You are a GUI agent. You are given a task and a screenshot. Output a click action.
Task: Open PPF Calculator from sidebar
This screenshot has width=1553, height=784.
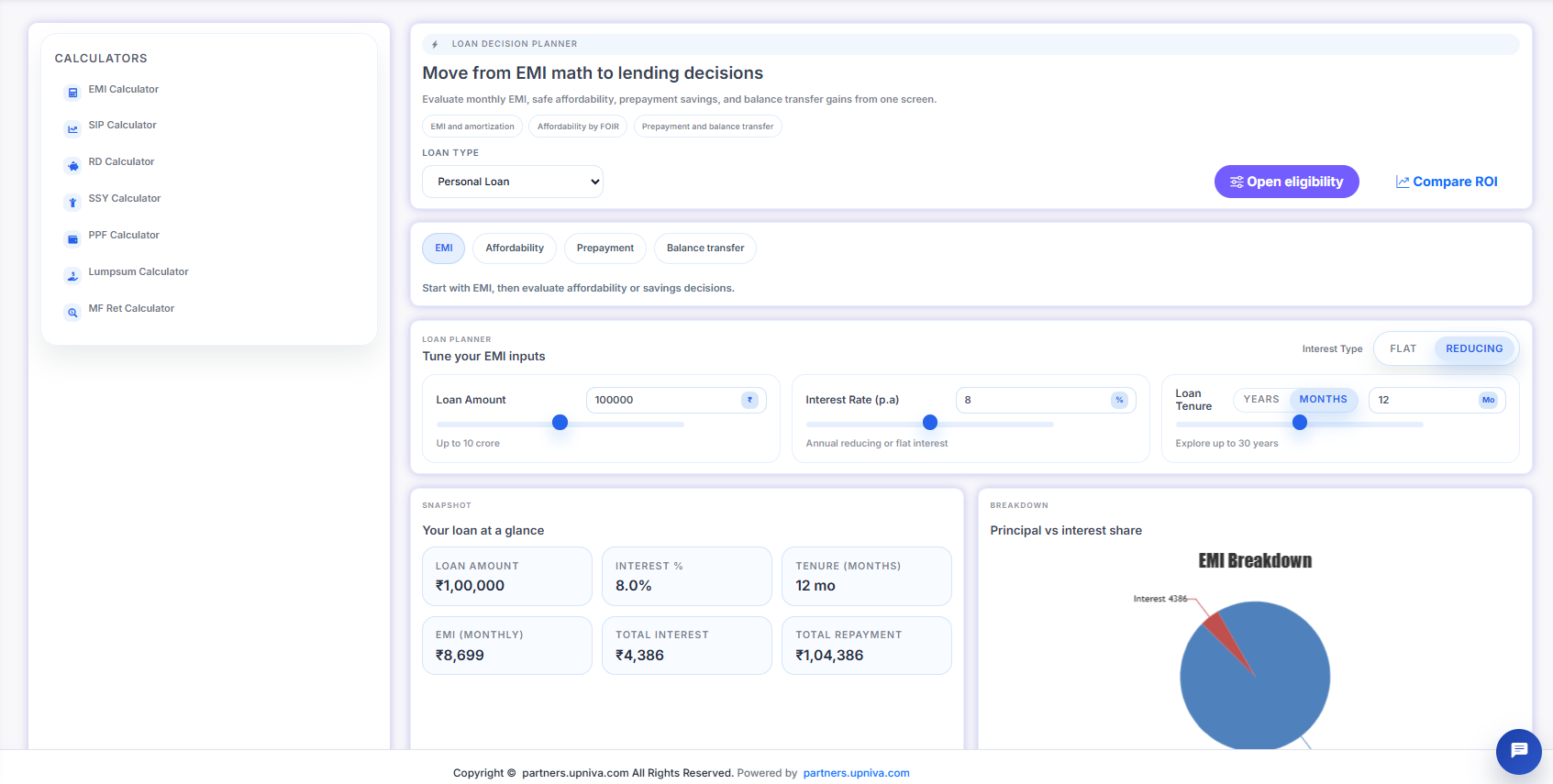coord(124,236)
